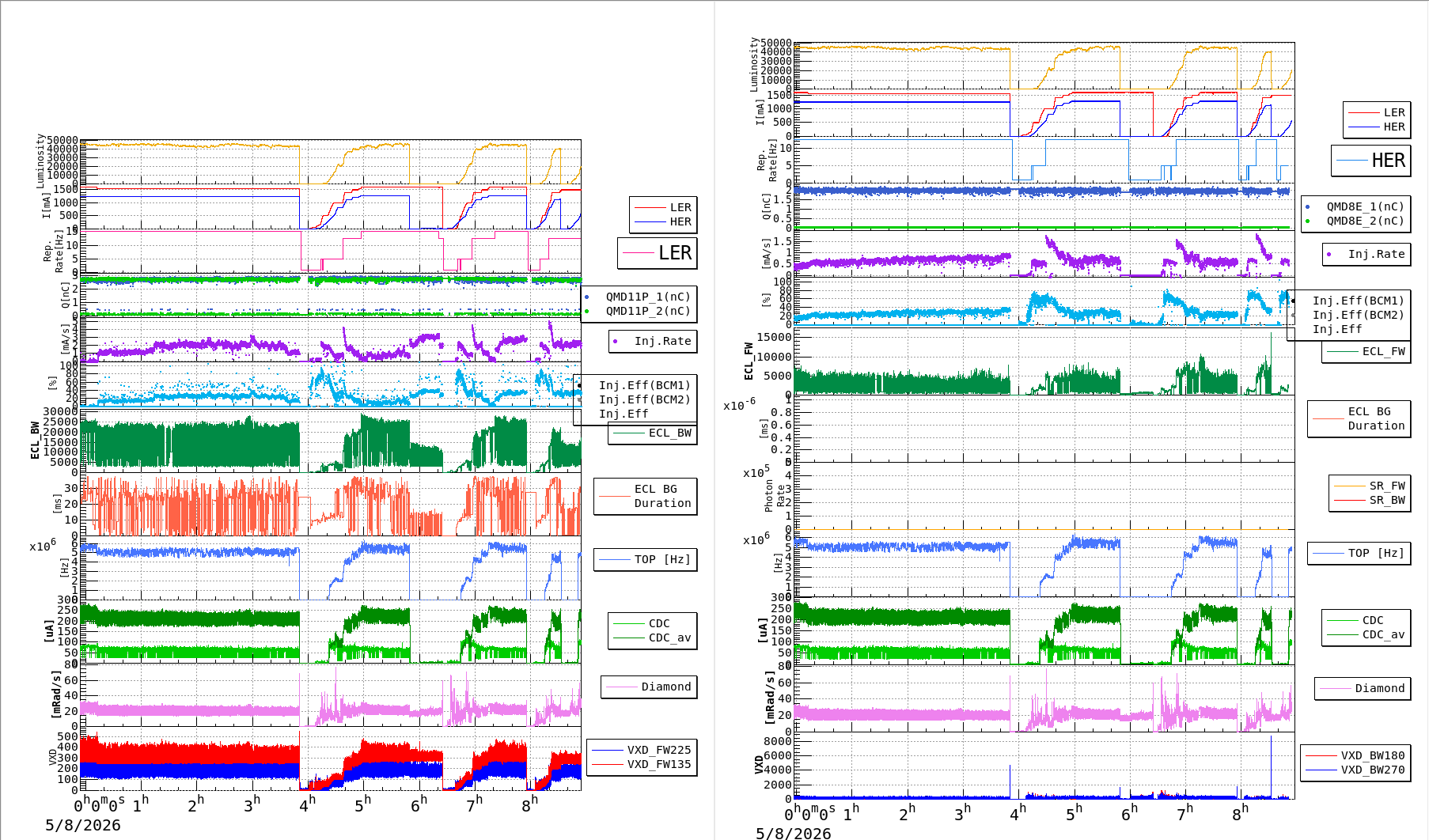The image size is (1429, 840).
Task: Click the ECL_FW vertical axis label
Action: pyautogui.click(x=749, y=361)
